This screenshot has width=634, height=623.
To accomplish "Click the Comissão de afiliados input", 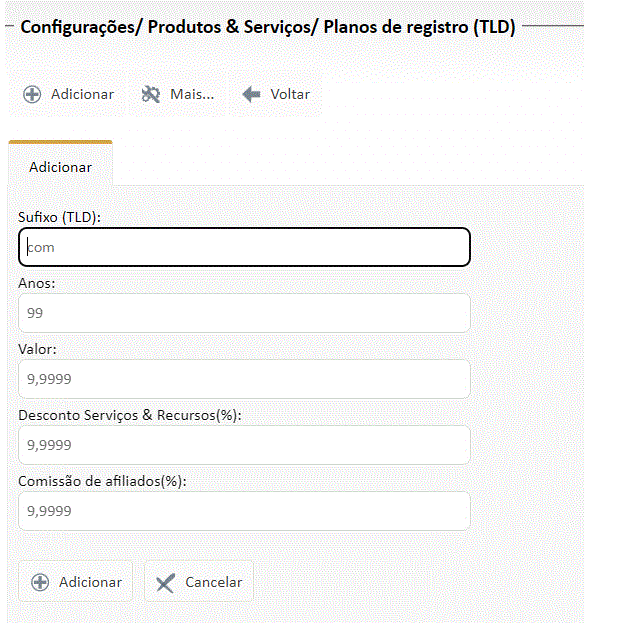I will pyautogui.click(x=244, y=511).
